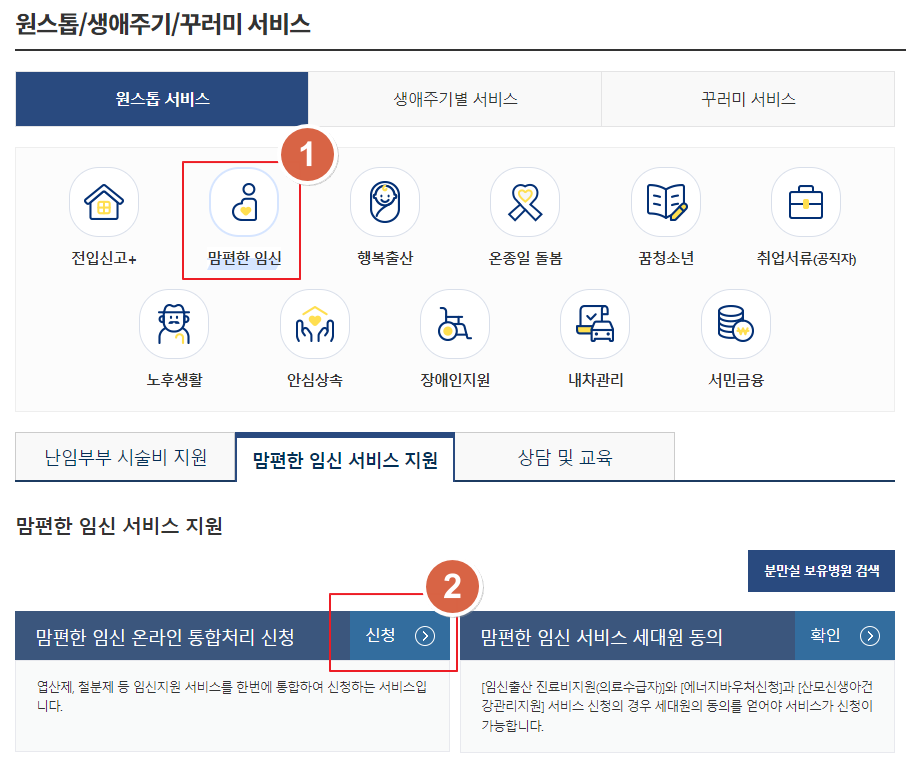906x767 pixels.
Task: Open the 꿈청소년 book icon
Action: [666, 202]
